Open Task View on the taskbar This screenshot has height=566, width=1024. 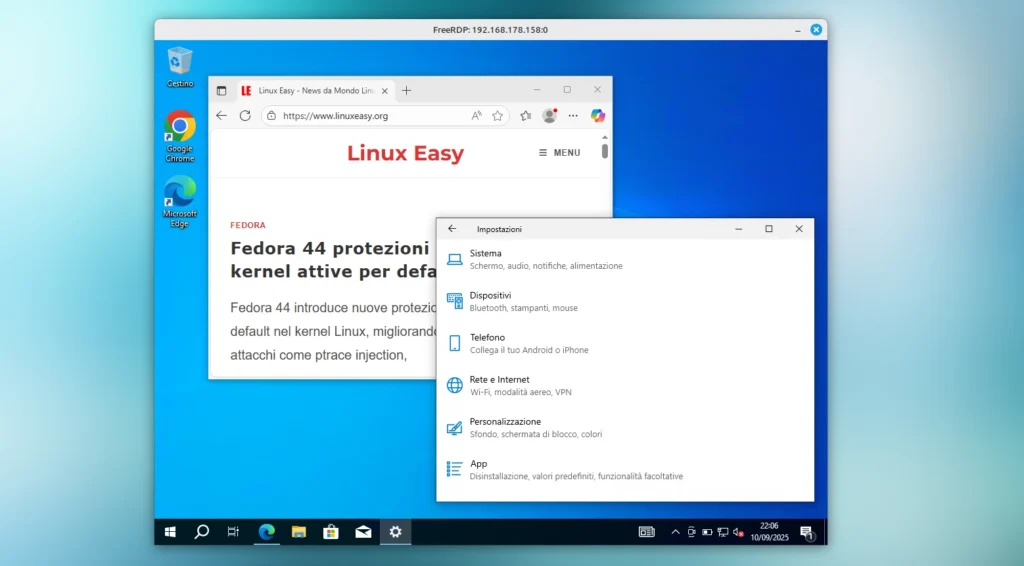tap(233, 532)
